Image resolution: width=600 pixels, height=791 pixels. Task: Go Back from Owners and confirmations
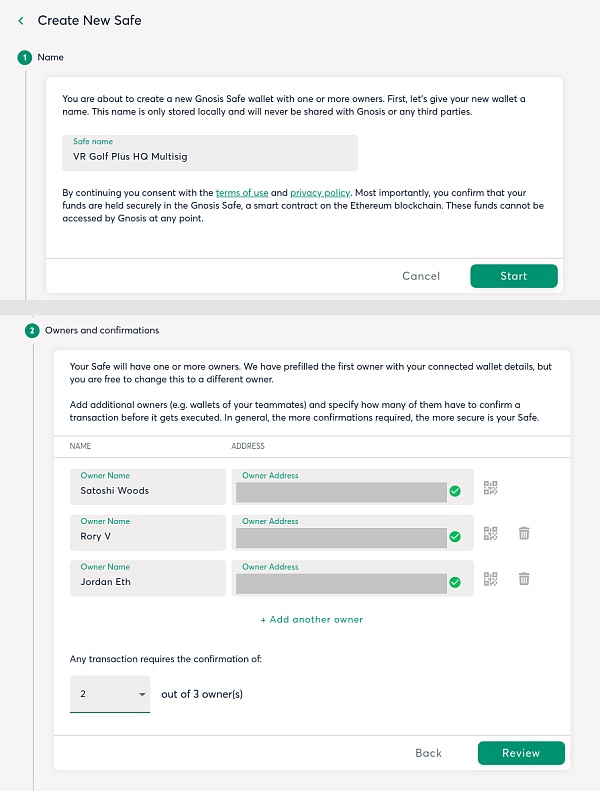(429, 753)
